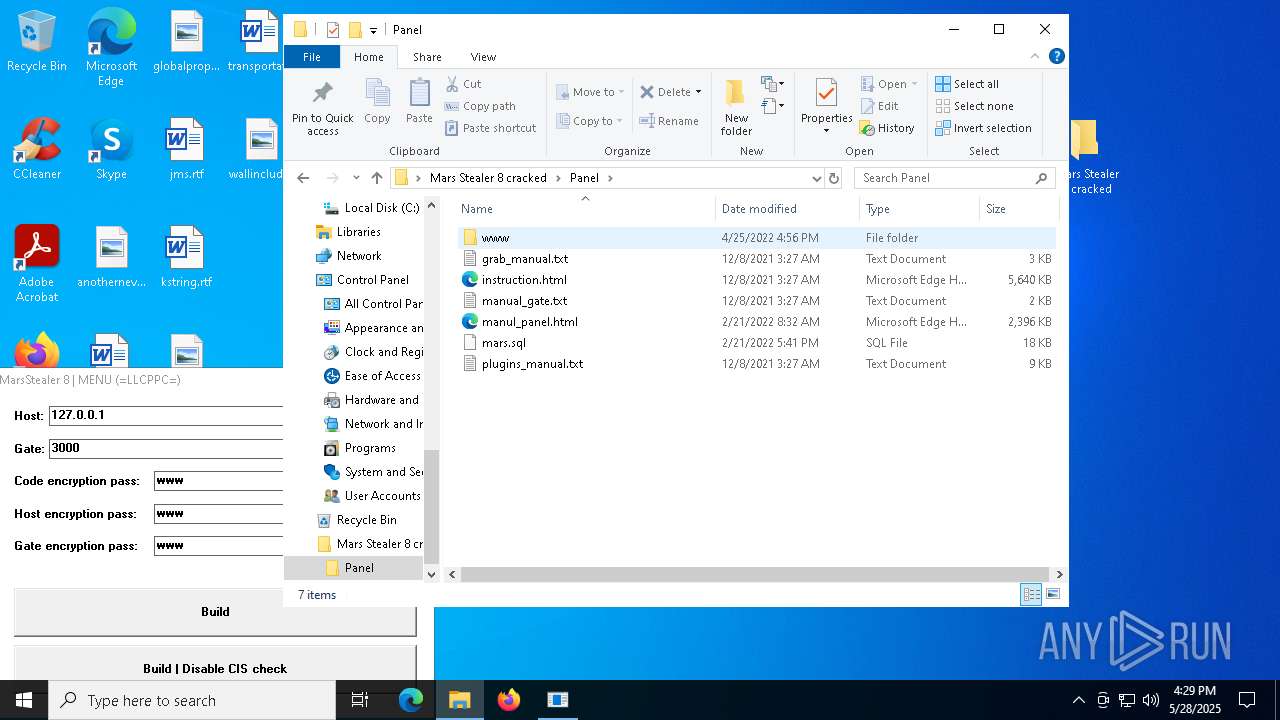Create a New folder

click(x=736, y=108)
